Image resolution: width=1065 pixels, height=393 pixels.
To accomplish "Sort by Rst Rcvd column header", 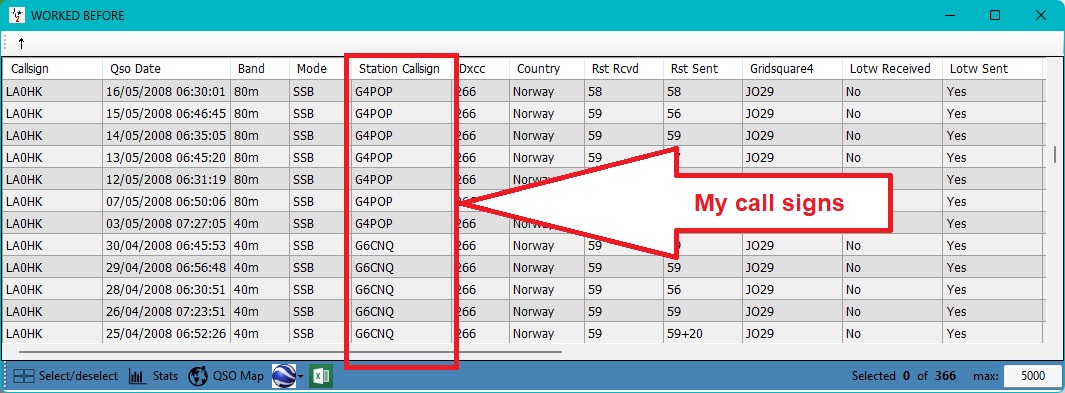I will click(624, 69).
